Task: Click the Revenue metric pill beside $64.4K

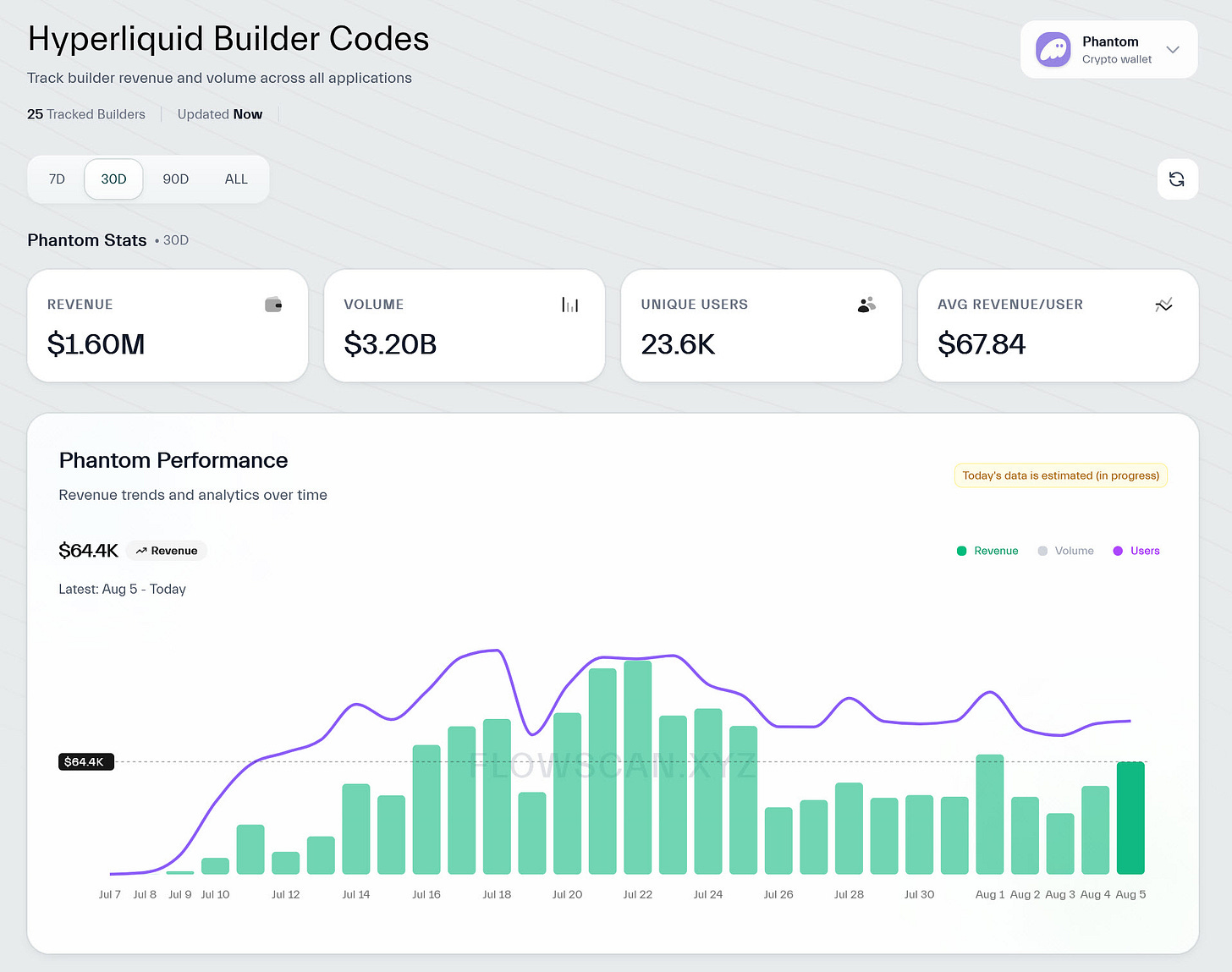Action: coord(167,551)
